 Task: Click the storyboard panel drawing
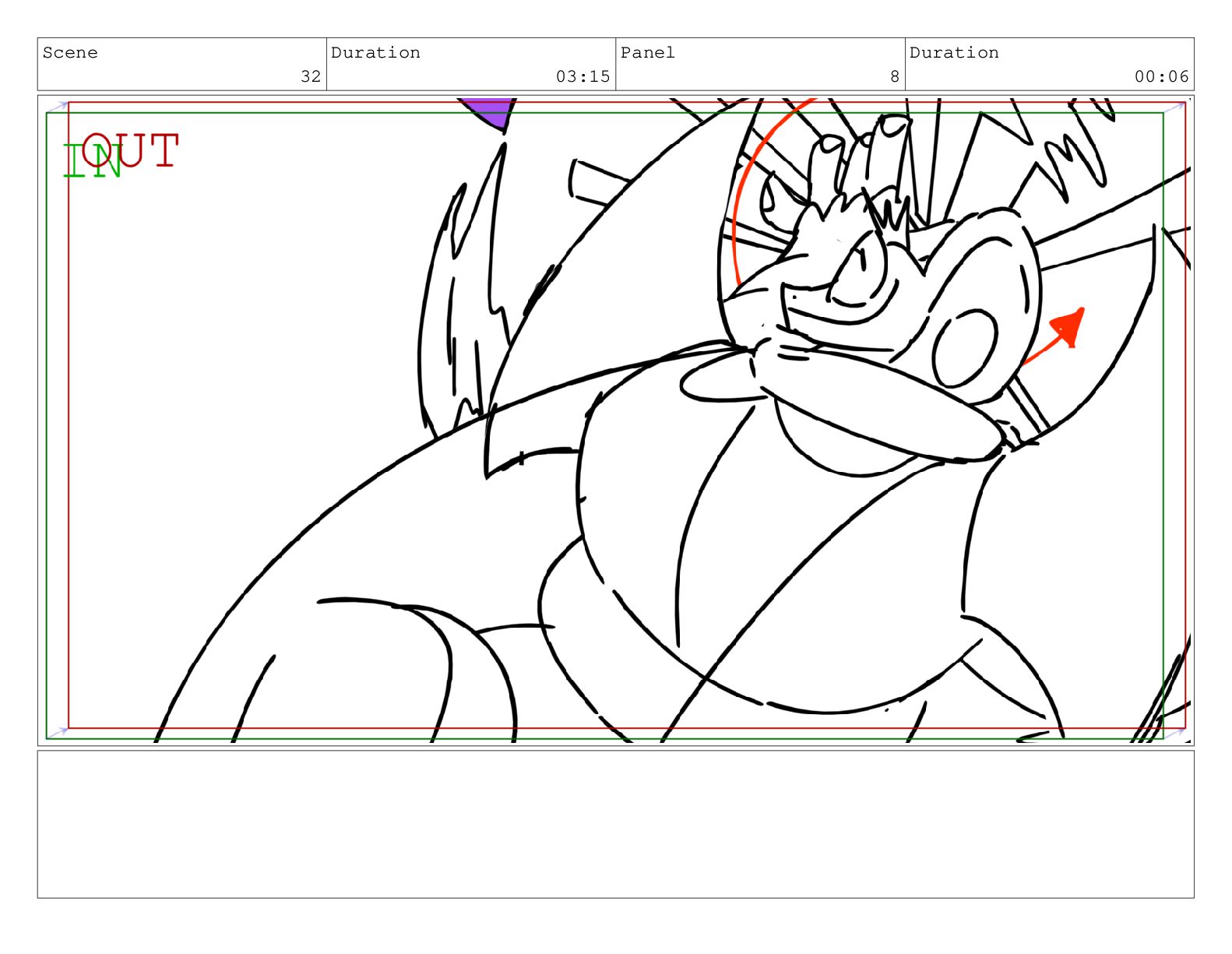[615, 421]
